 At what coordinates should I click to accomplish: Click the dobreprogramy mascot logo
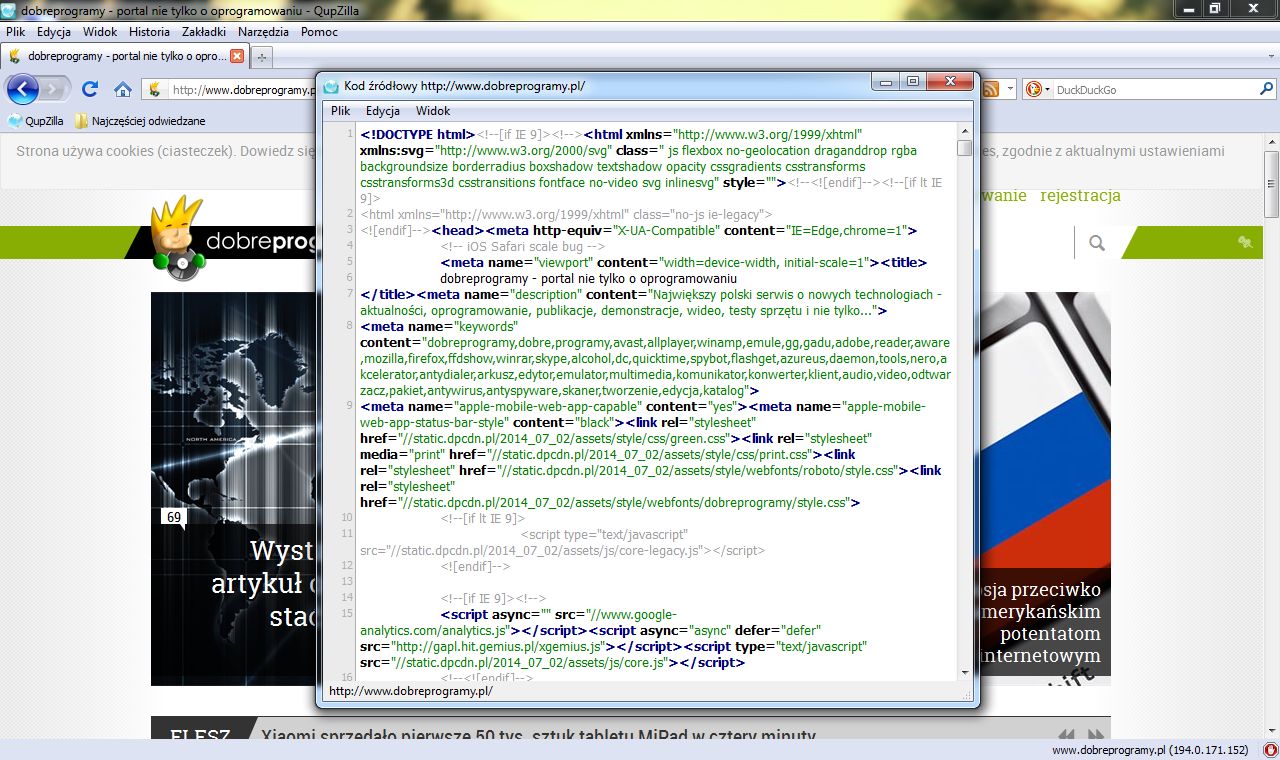point(178,238)
